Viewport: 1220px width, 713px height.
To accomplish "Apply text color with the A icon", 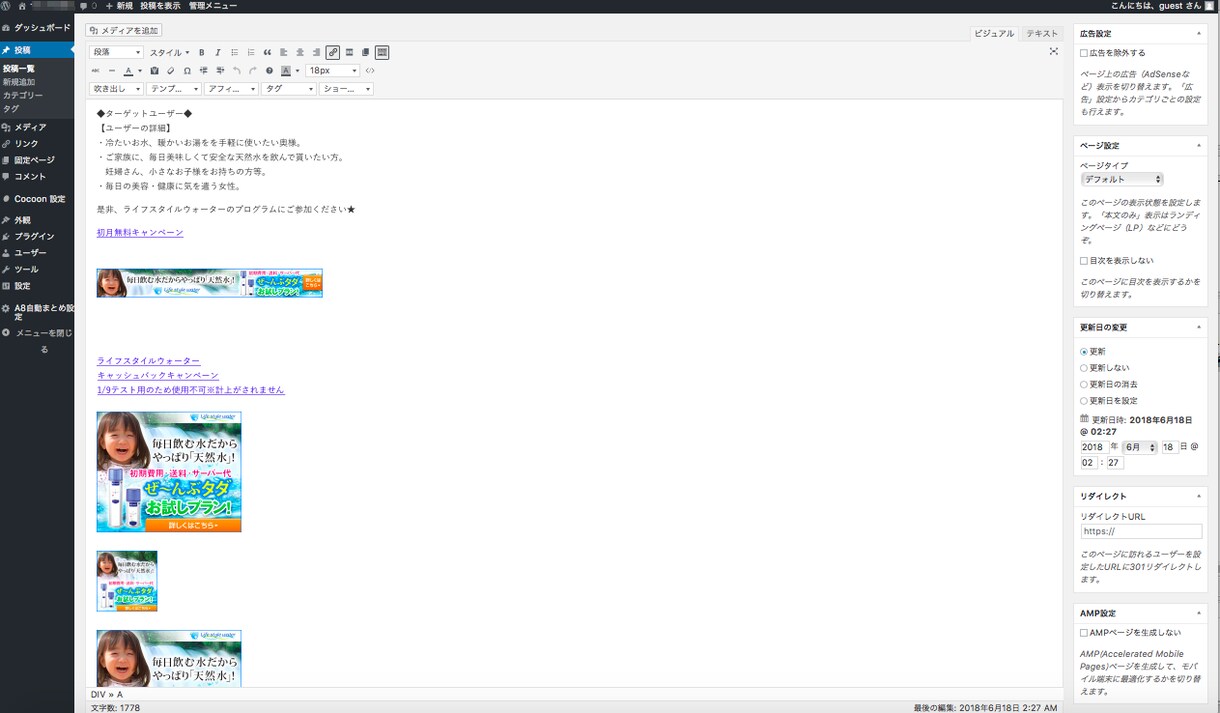I will coord(128,71).
